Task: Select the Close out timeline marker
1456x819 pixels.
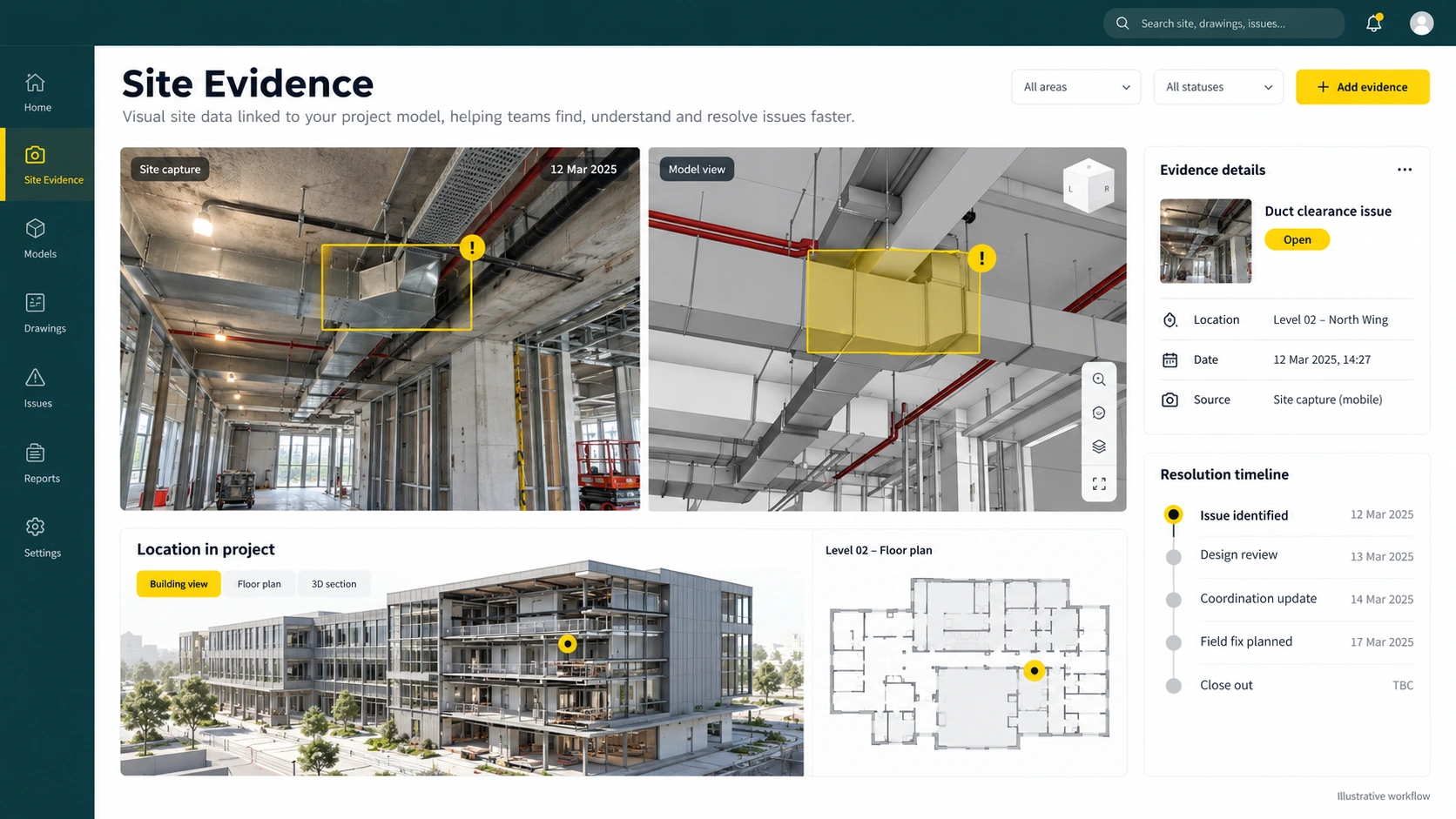Action: pyautogui.click(x=1174, y=686)
